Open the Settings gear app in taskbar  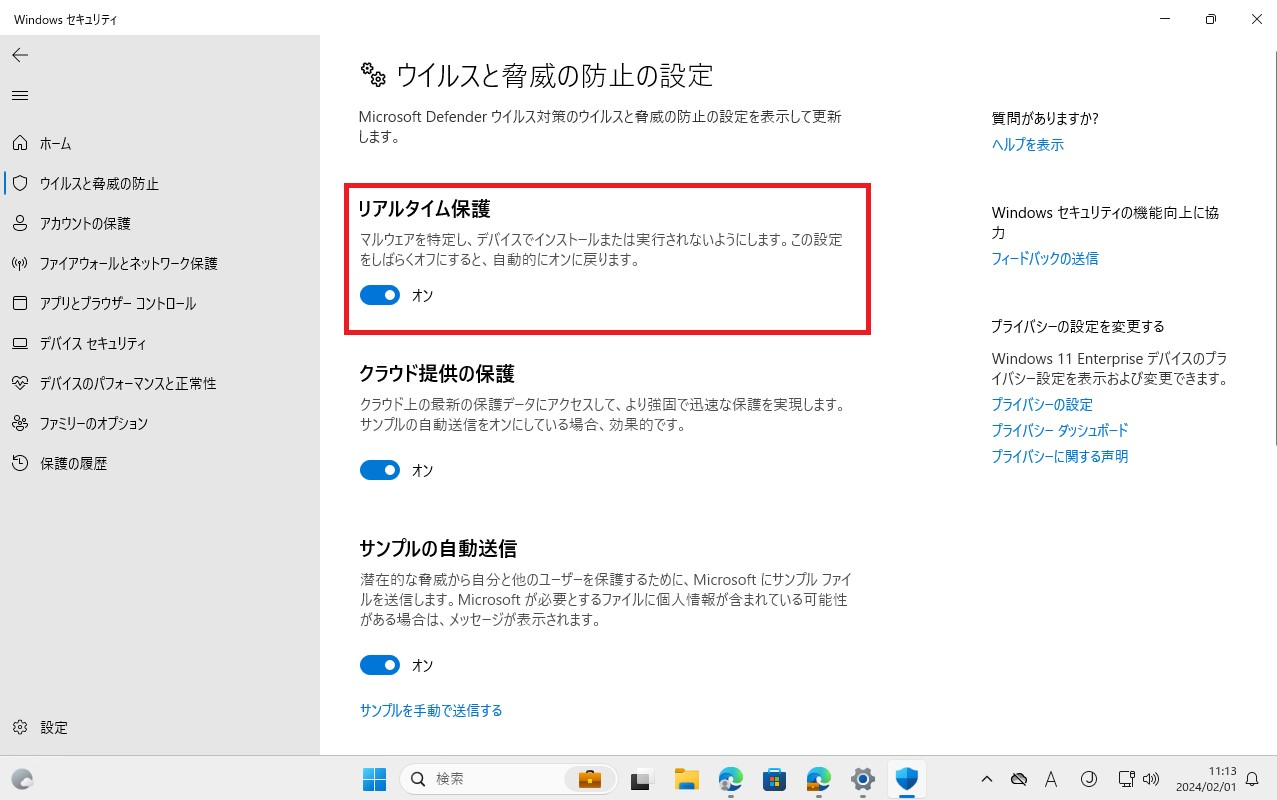tap(863, 779)
